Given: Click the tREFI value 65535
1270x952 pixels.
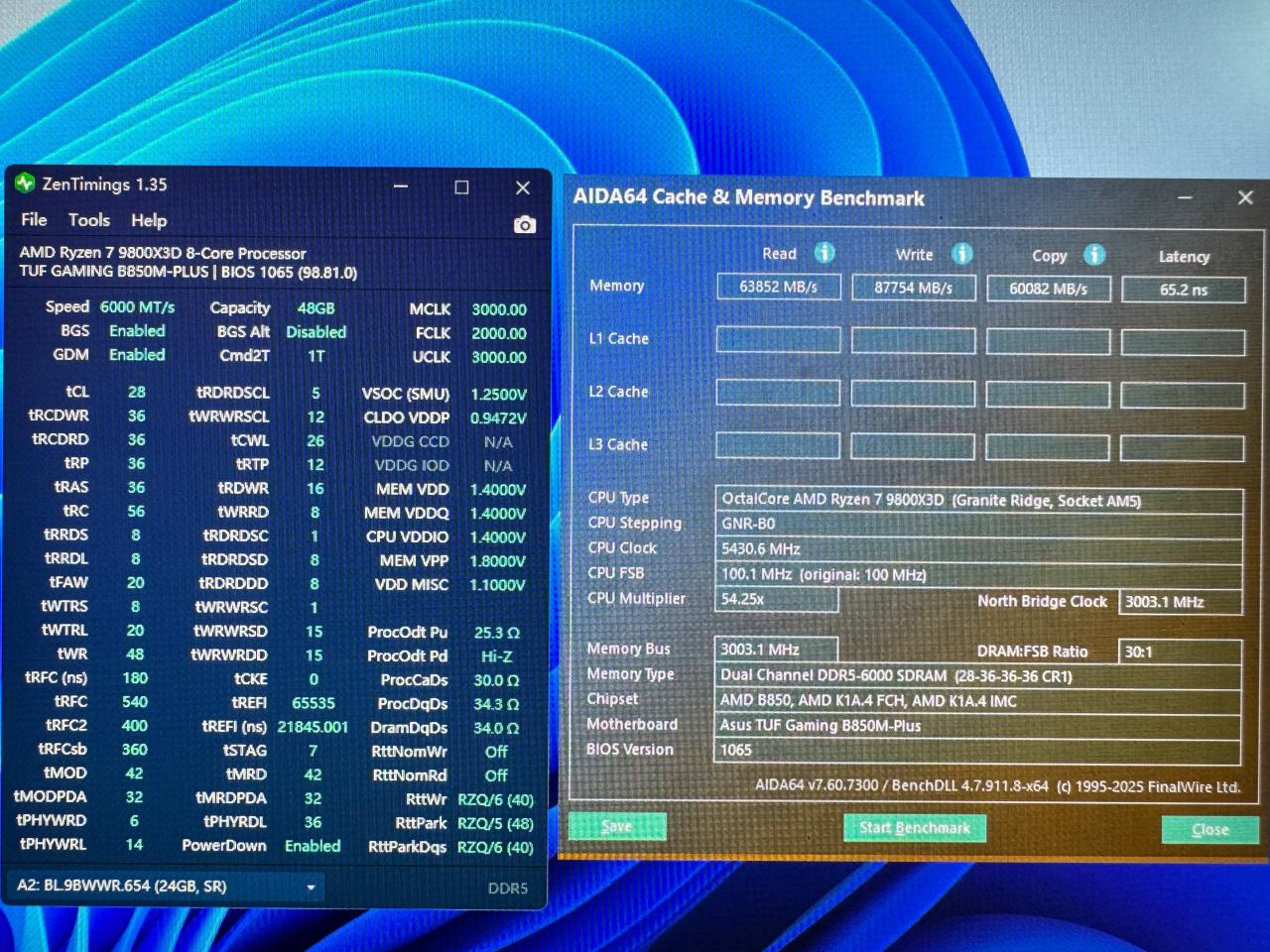Looking at the screenshot, I should (314, 703).
